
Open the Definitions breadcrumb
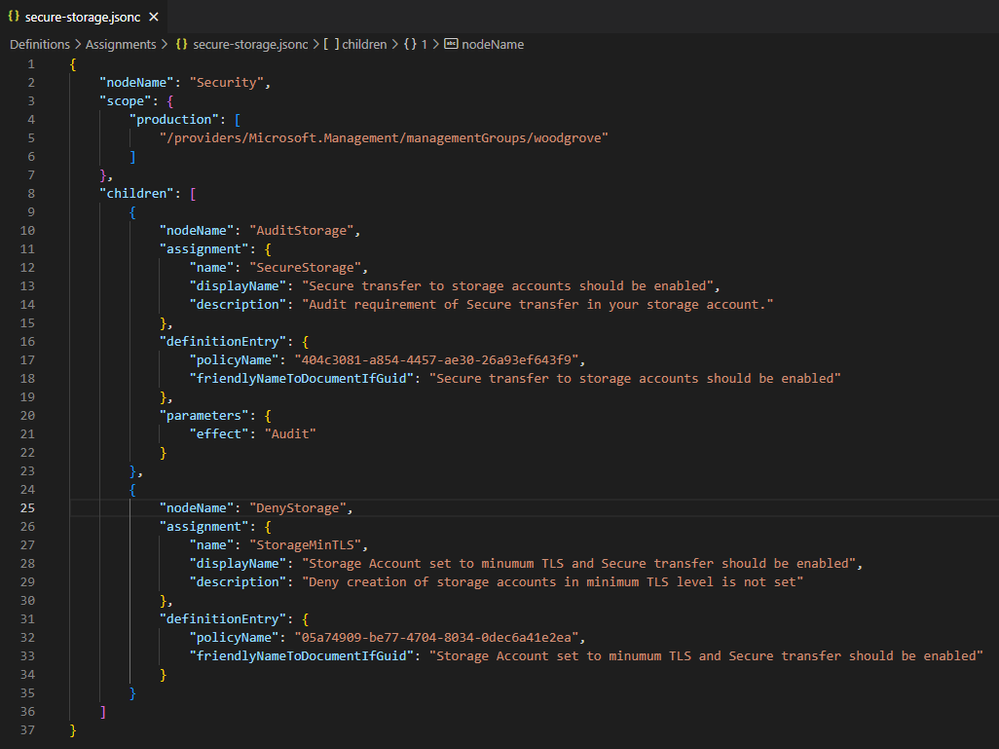point(40,45)
